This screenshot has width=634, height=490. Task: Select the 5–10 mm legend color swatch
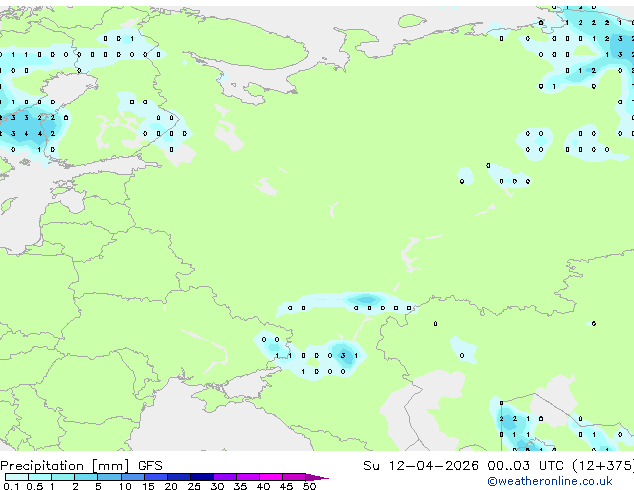109,477
